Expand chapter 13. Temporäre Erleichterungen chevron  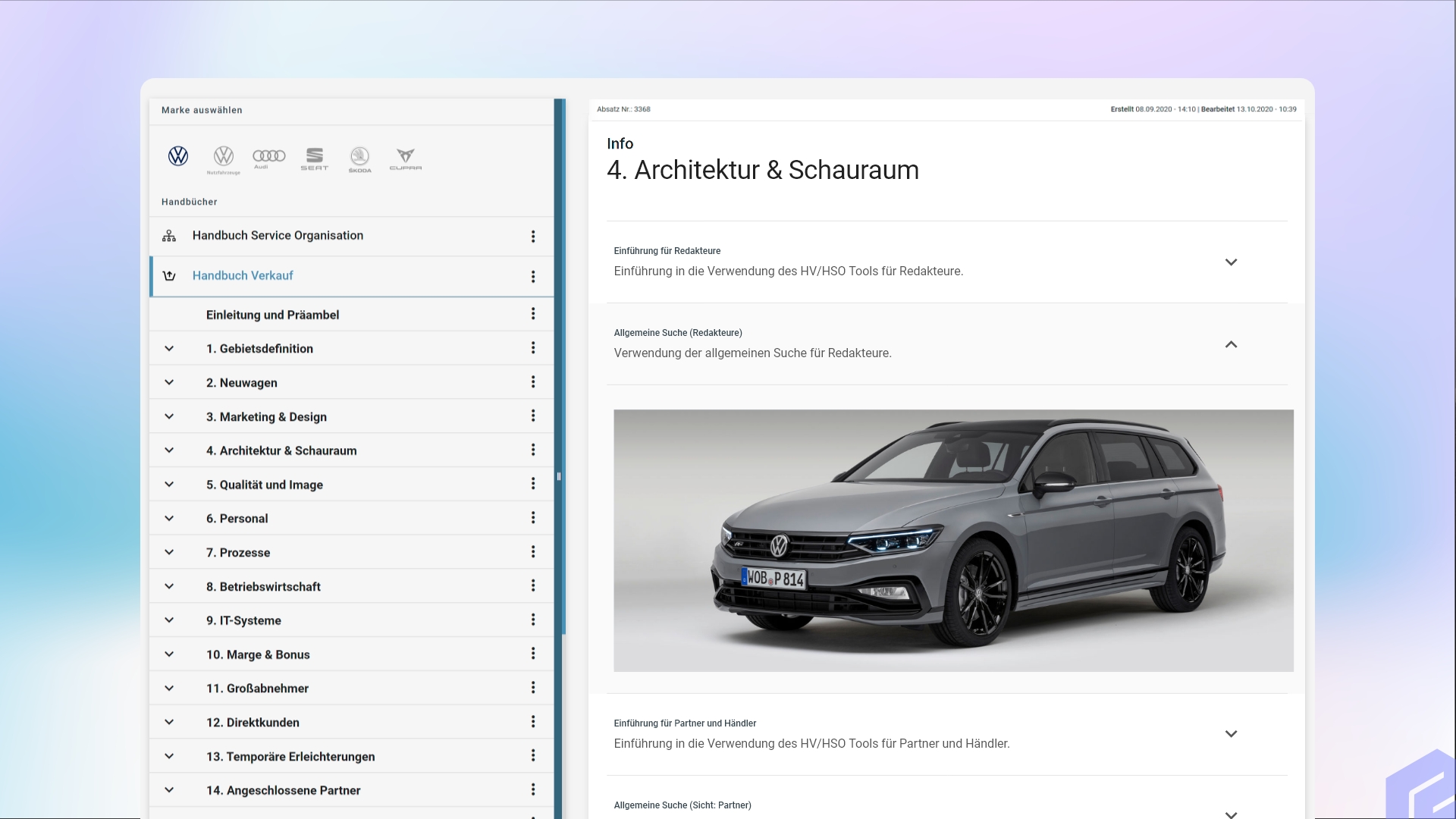click(x=169, y=756)
